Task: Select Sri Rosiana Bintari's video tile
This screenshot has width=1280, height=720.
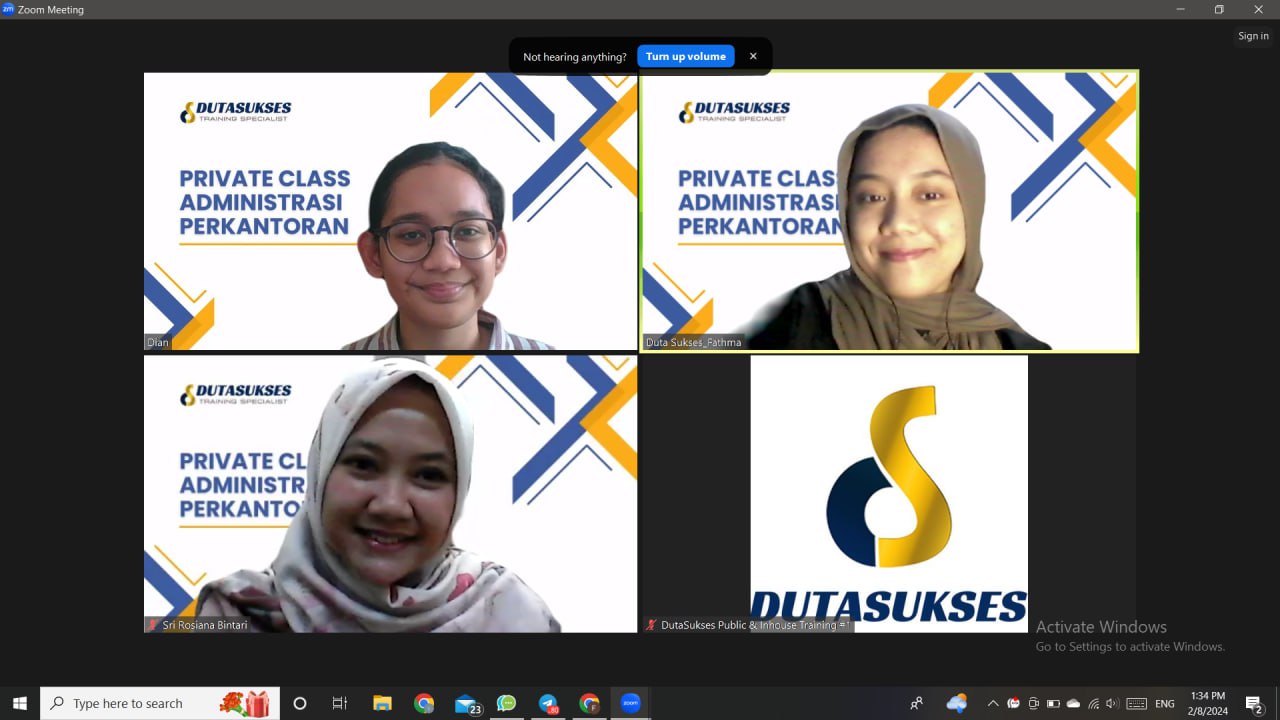Action: click(390, 494)
